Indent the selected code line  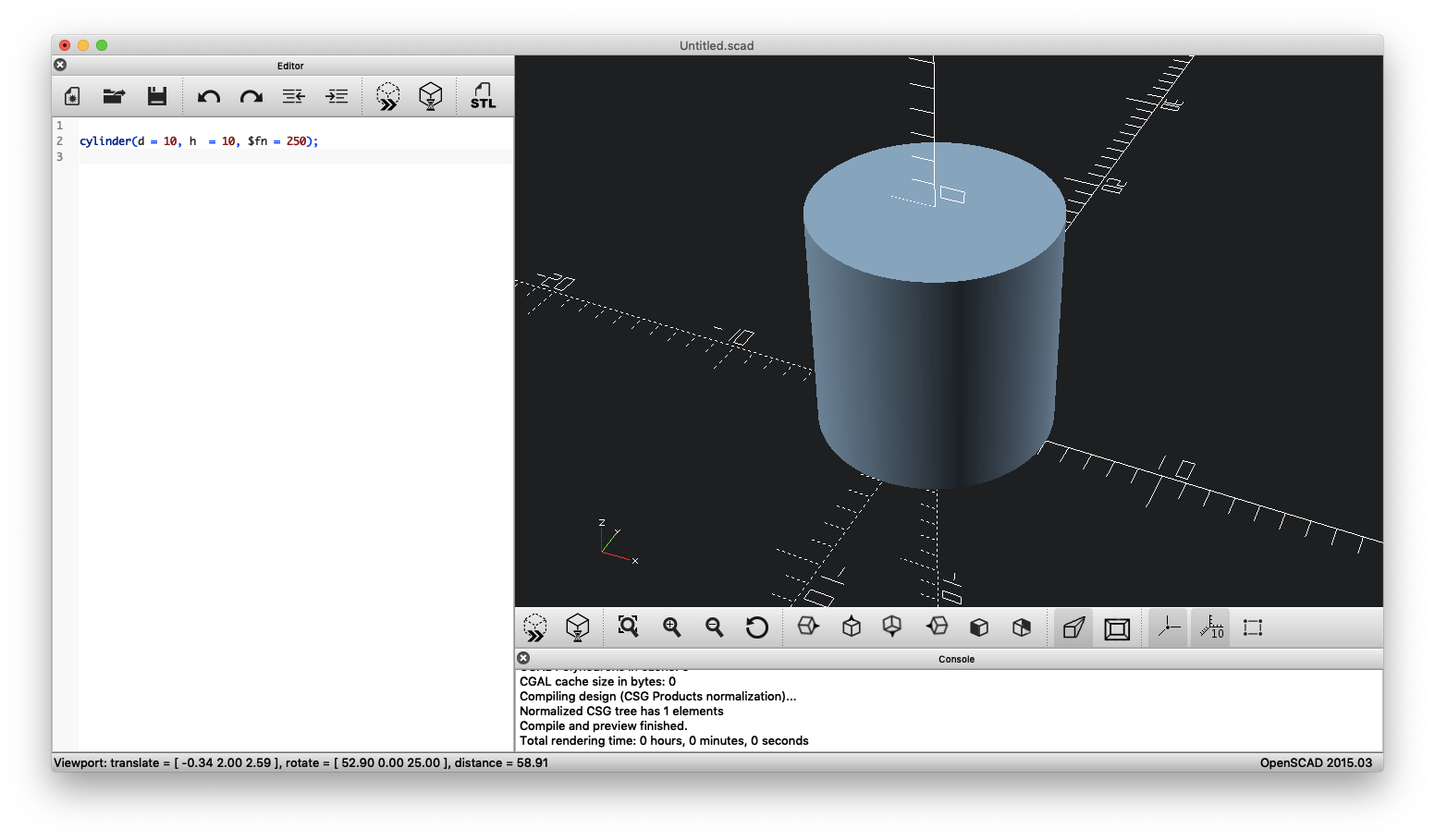coord(337,95)
